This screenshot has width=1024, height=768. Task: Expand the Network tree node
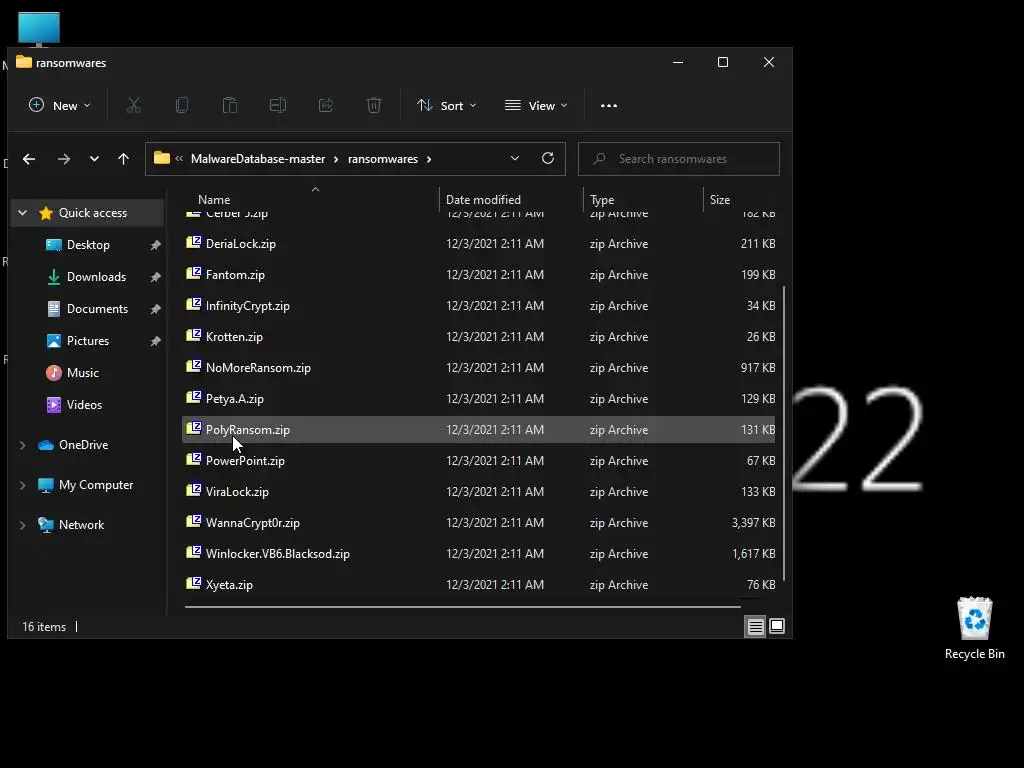pos(23,525)
